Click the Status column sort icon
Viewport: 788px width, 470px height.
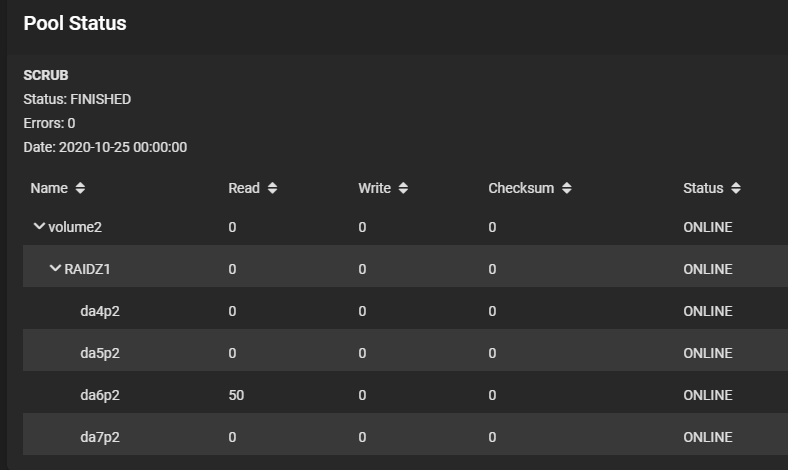point(736,188)
